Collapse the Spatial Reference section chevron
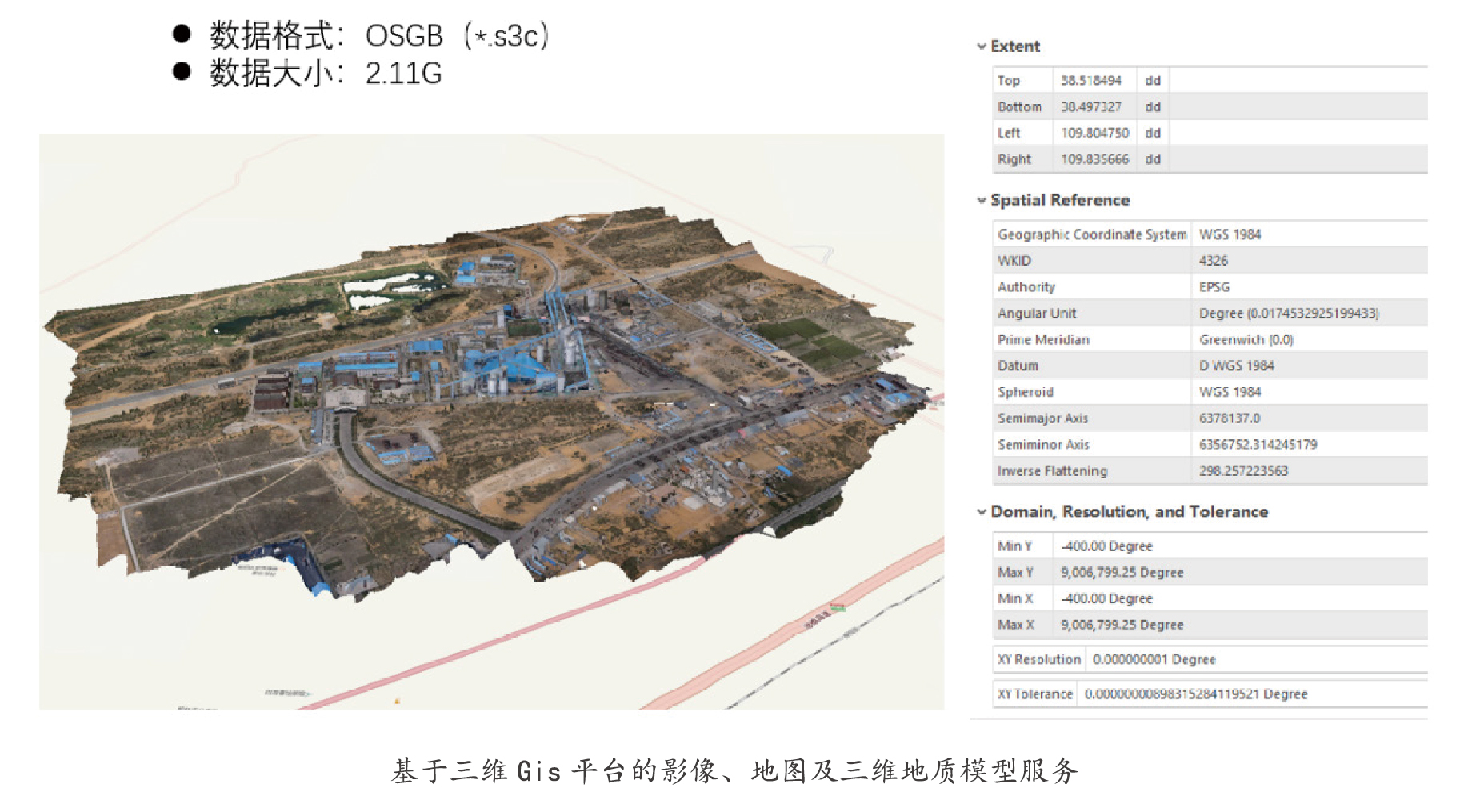This screenshot has width=1468, height=812. pos(981,200)
